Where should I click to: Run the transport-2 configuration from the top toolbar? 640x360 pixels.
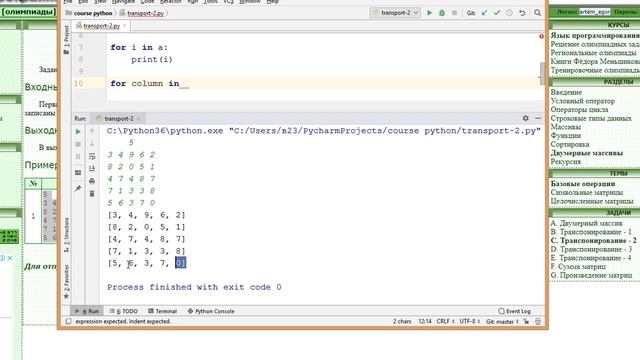pyautogui.click(x=429, y=13)
